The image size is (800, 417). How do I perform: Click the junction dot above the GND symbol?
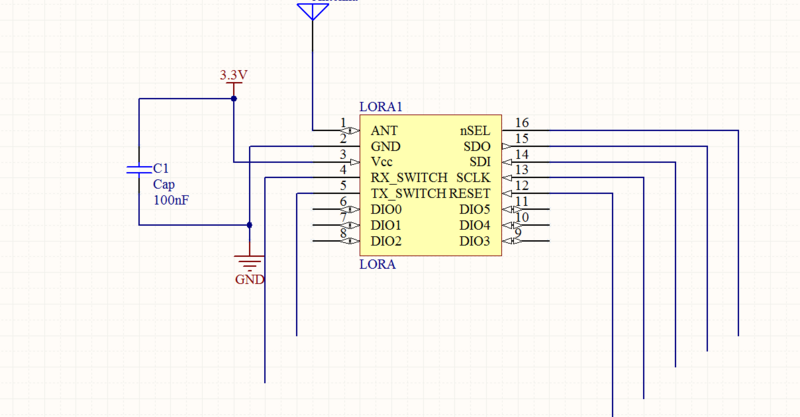249,225
